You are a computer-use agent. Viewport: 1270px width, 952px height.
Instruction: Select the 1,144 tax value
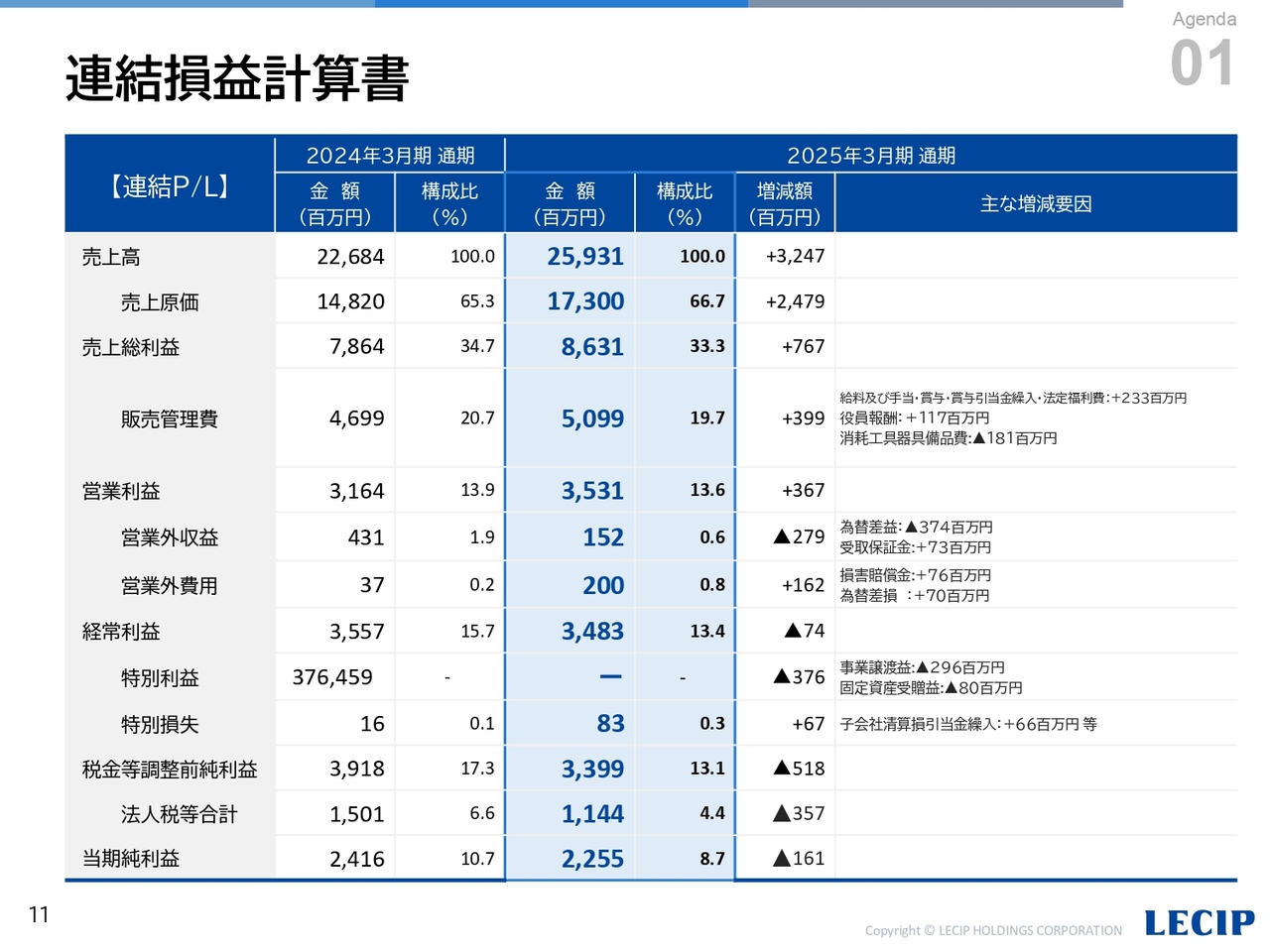(592, 814)
